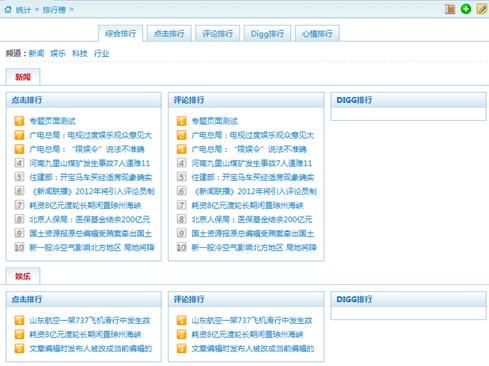Click the green plus add icon
Image resolution: width=489 pixels, height=366 pixels.
466,9
